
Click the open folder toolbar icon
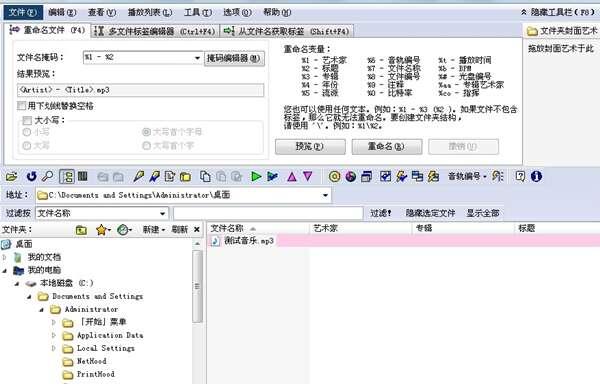pyautogui.click(x=11, y=176)
